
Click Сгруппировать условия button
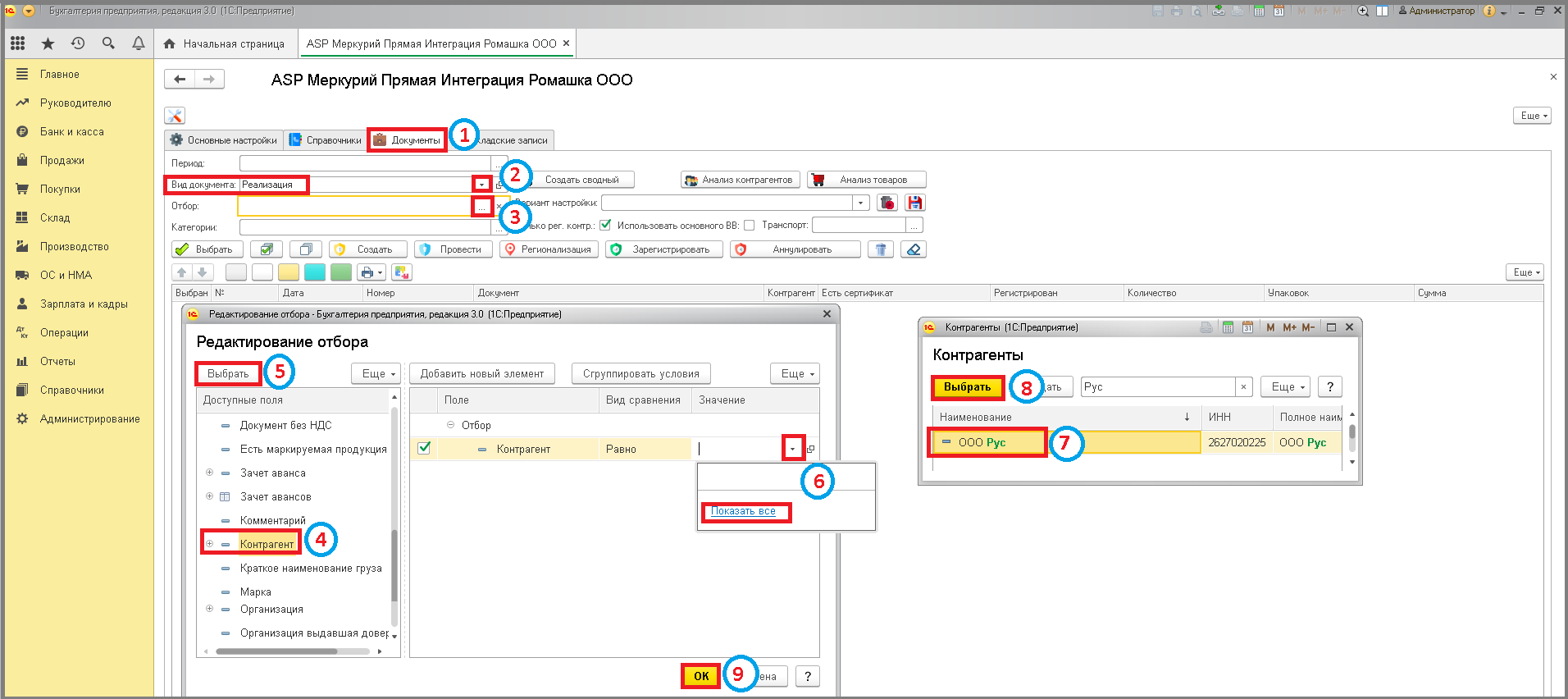[641, 373]
